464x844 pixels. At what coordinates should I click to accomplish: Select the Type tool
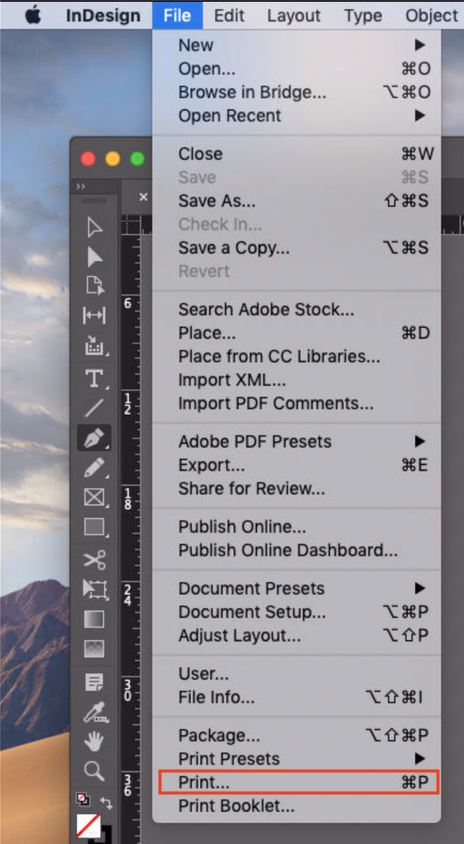[x=95, y=379]
